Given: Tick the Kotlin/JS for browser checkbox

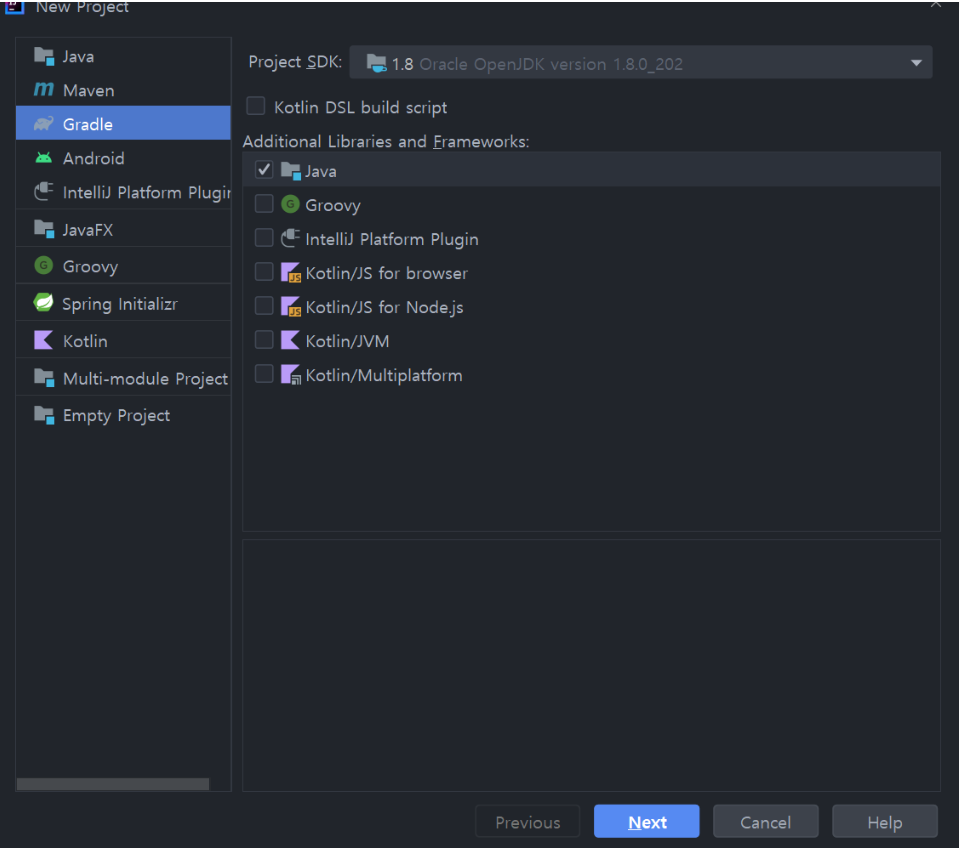Looking at the screenshot, I should coord(264,271).
